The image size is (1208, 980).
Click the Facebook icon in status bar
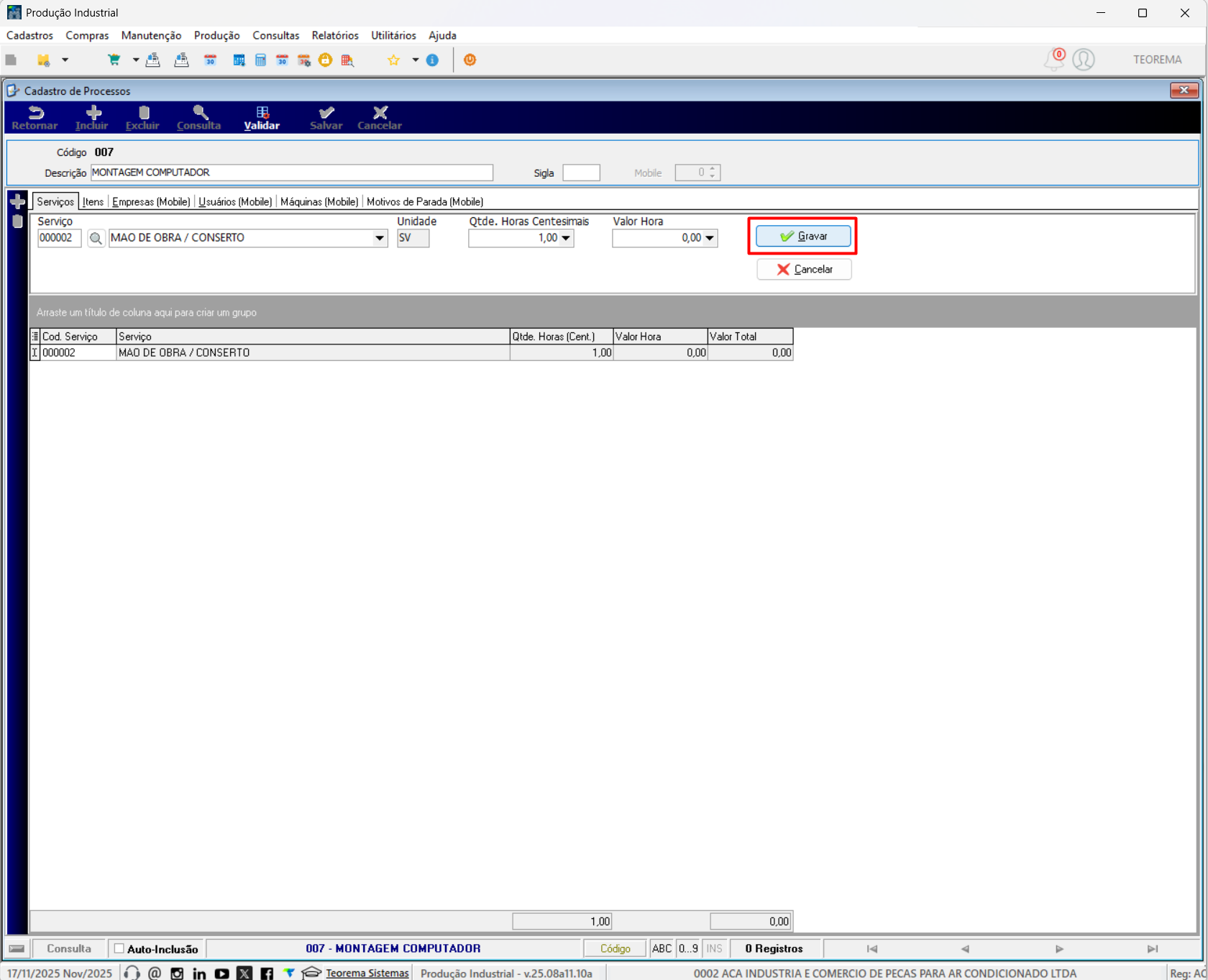267,973
